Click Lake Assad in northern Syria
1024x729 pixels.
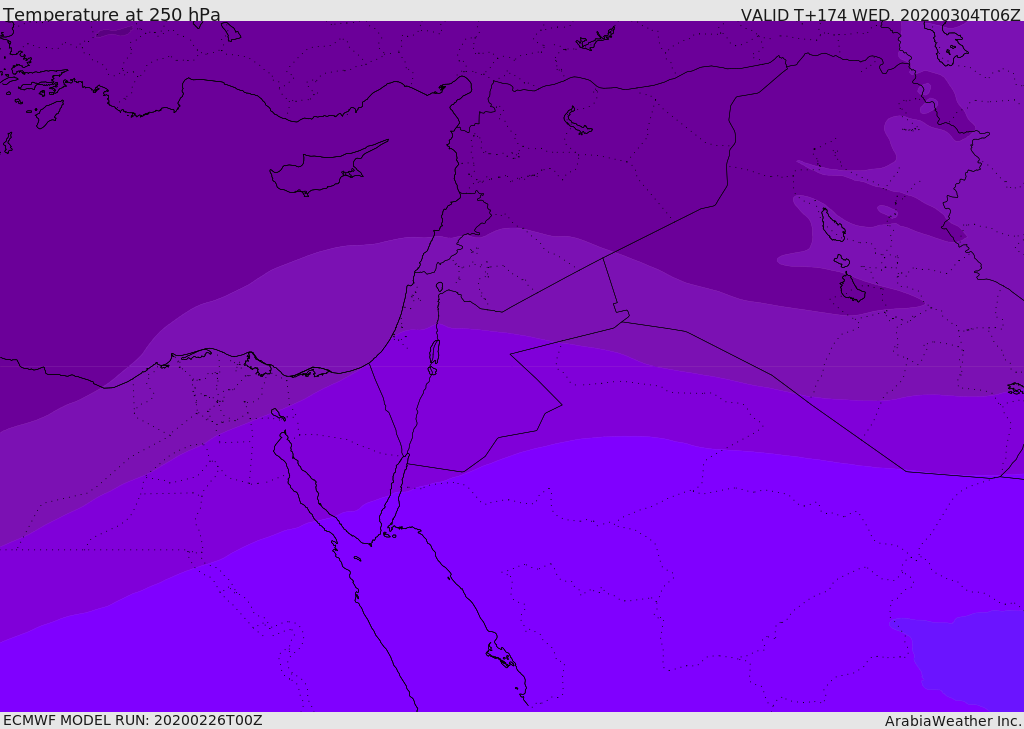point(578,121)
